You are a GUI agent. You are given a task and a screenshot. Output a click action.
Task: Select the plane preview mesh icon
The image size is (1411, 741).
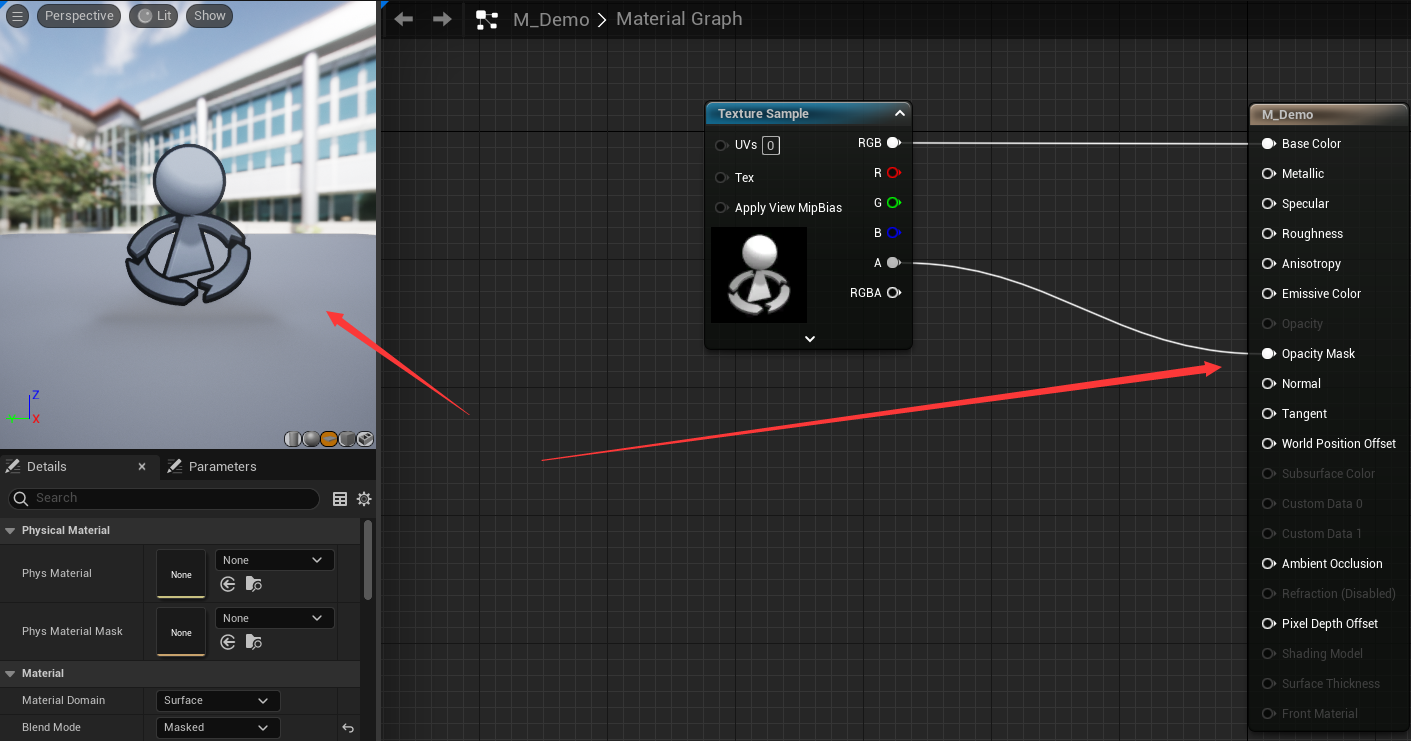(329, 439)
